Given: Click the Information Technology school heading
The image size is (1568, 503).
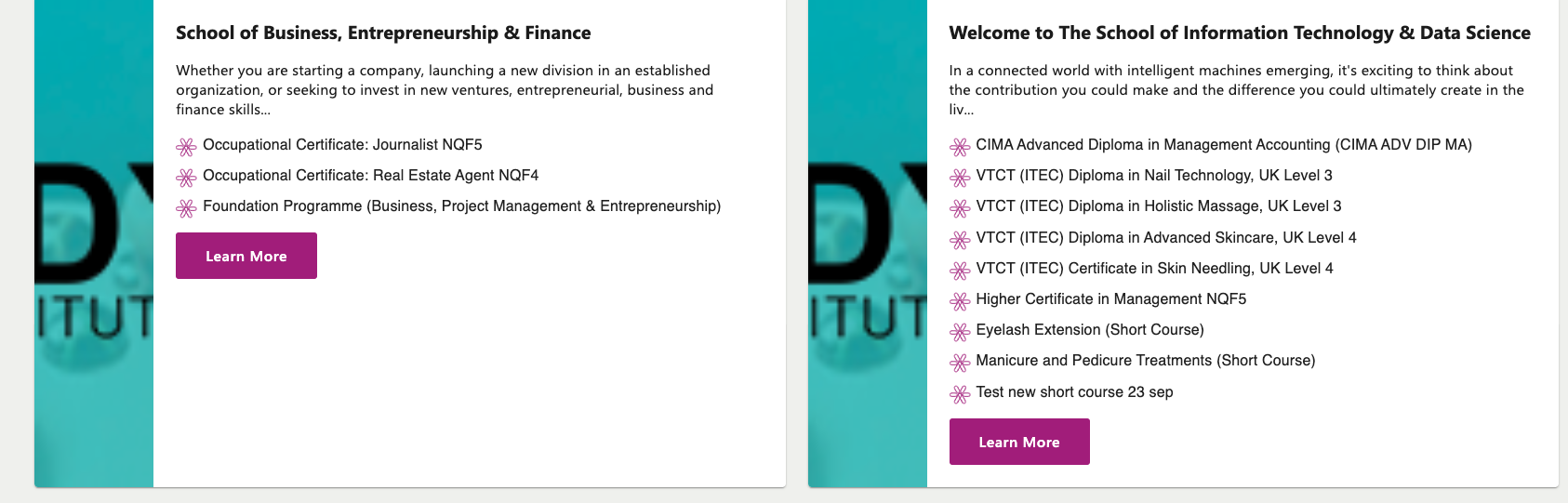Looking at the screenshot, I should [x=1240, y=33].
